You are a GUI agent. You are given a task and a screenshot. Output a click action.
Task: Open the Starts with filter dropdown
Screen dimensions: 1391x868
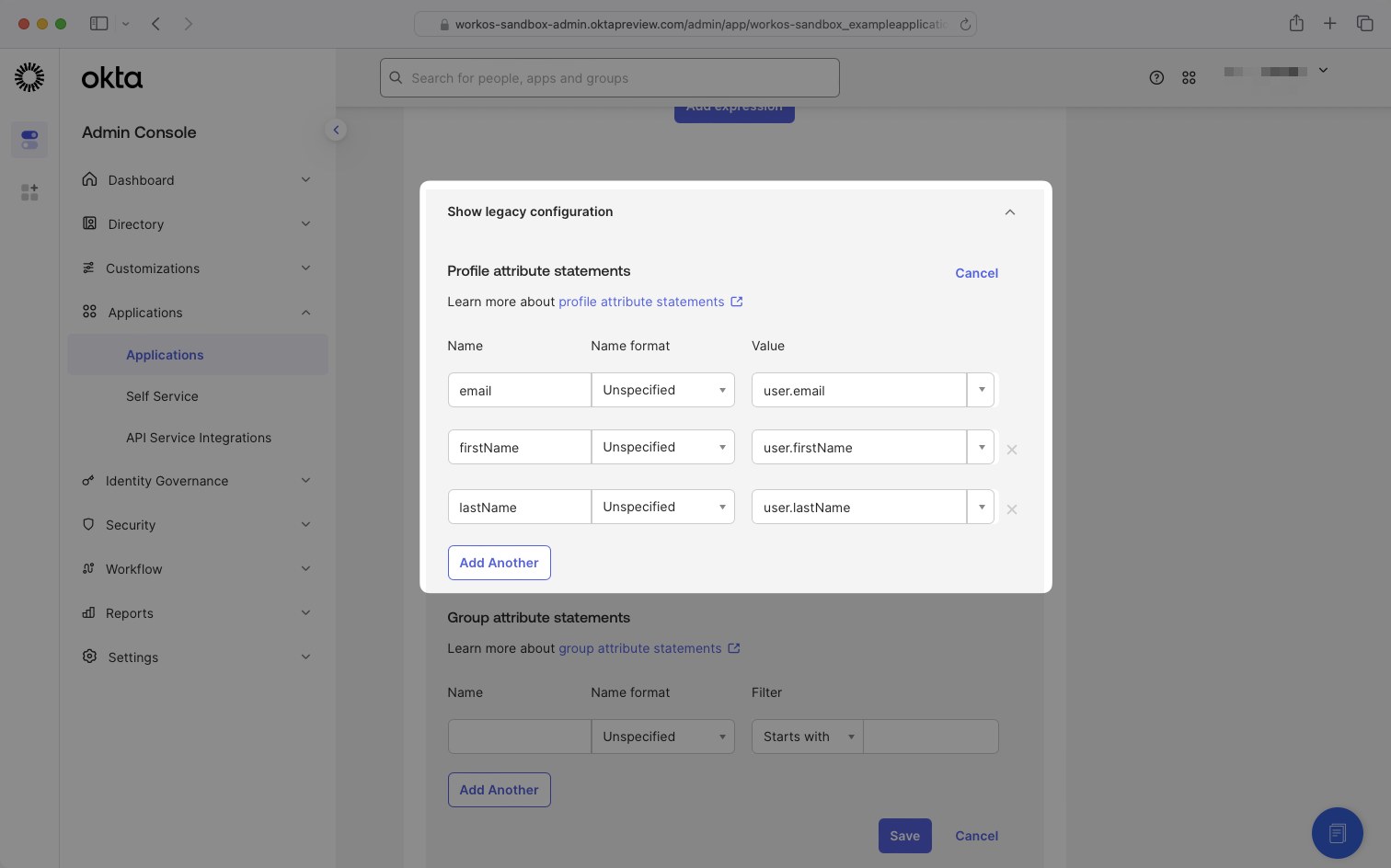point(808,737)
